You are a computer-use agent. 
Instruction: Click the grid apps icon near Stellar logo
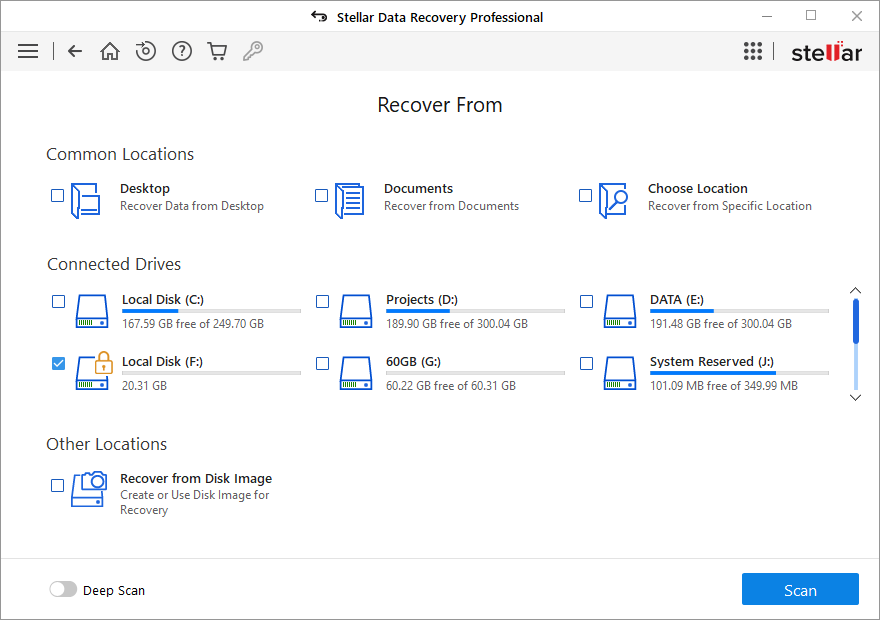[x=753, y=50]
